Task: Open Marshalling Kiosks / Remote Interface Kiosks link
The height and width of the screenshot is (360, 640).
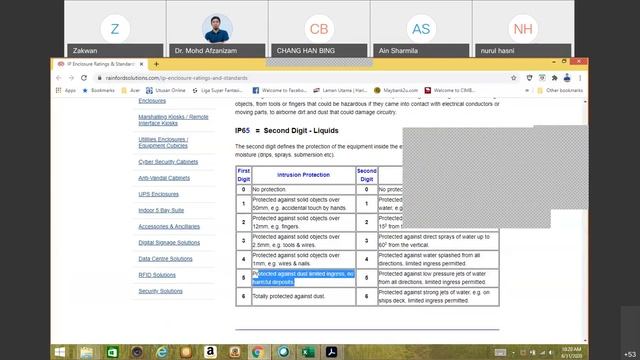Action: pyautogui.click(x=173, y=120)
